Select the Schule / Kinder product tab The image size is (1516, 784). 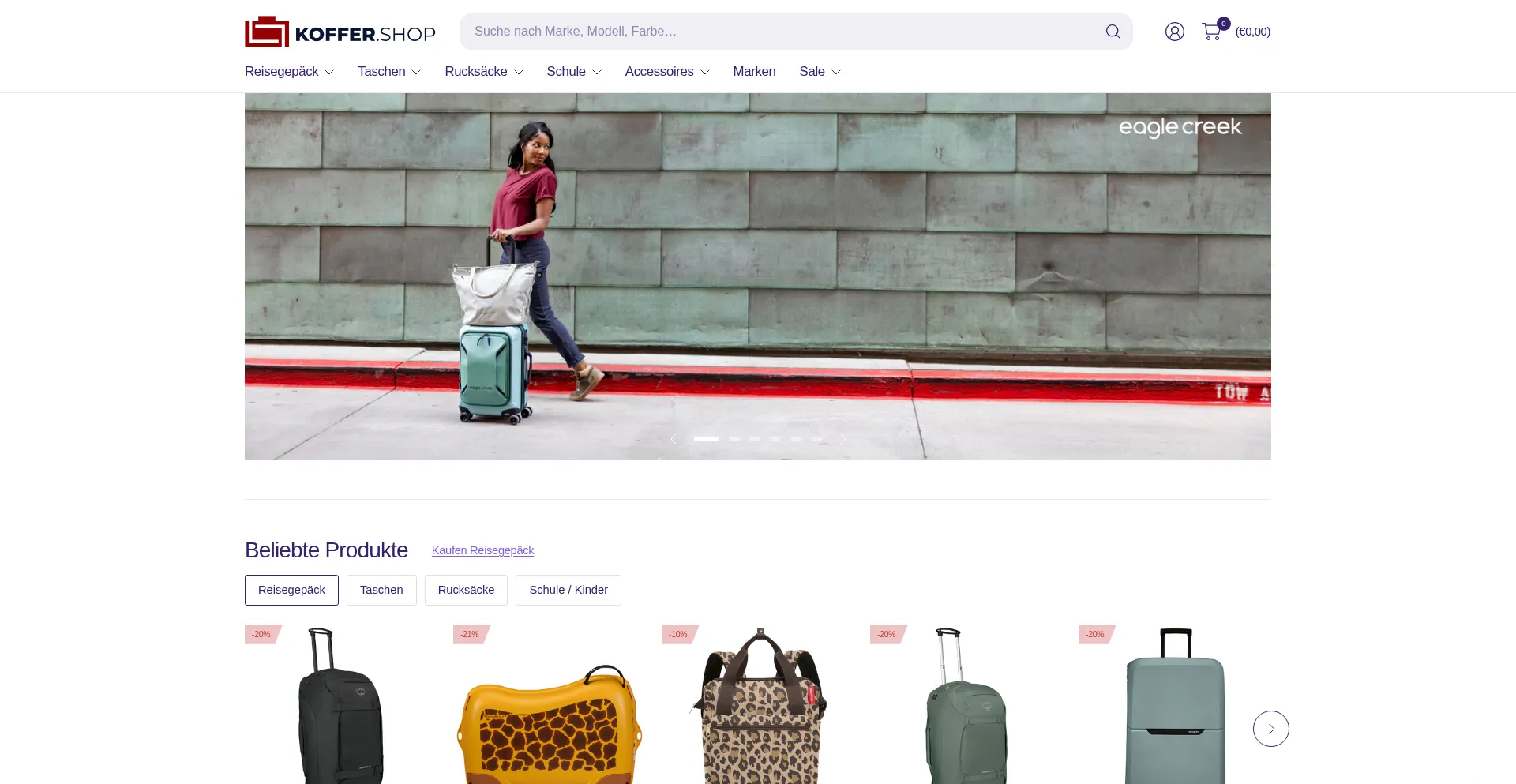pyautogui.click(x=568, y=590)
